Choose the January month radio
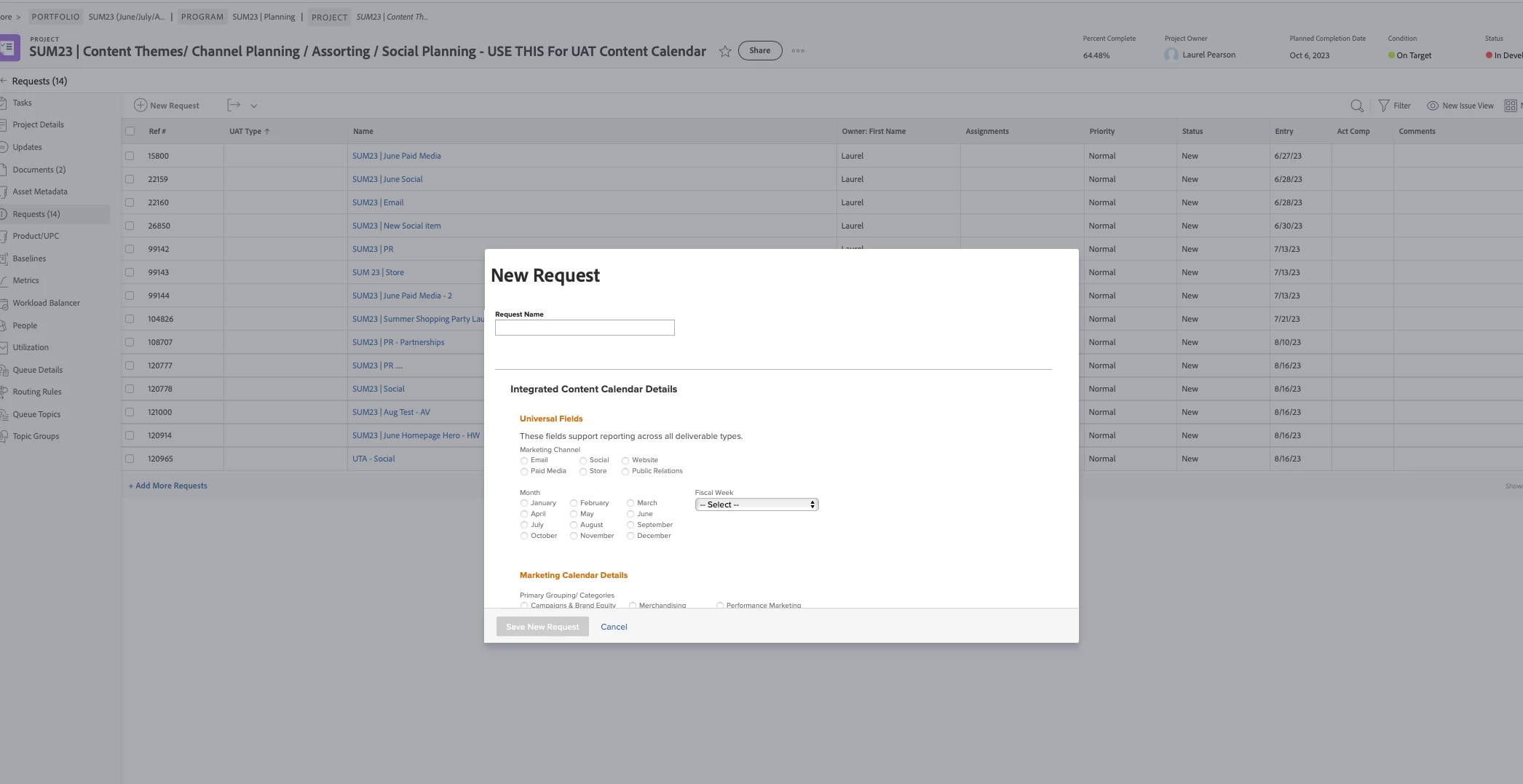 524,503
